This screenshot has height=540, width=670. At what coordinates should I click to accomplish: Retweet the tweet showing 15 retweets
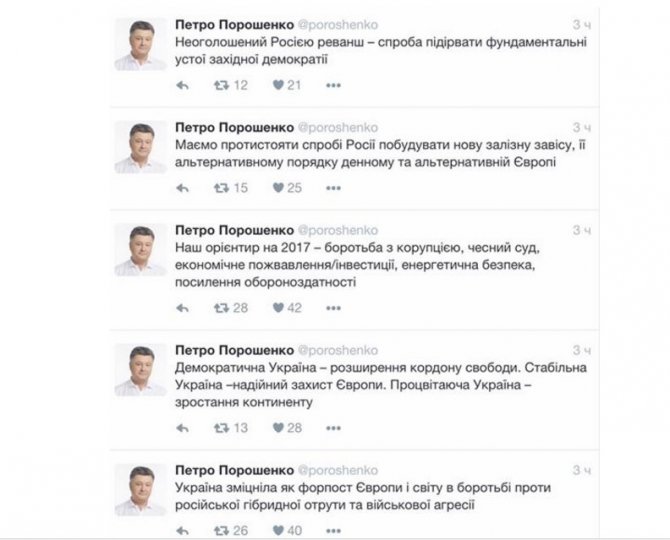pos(221,188)
